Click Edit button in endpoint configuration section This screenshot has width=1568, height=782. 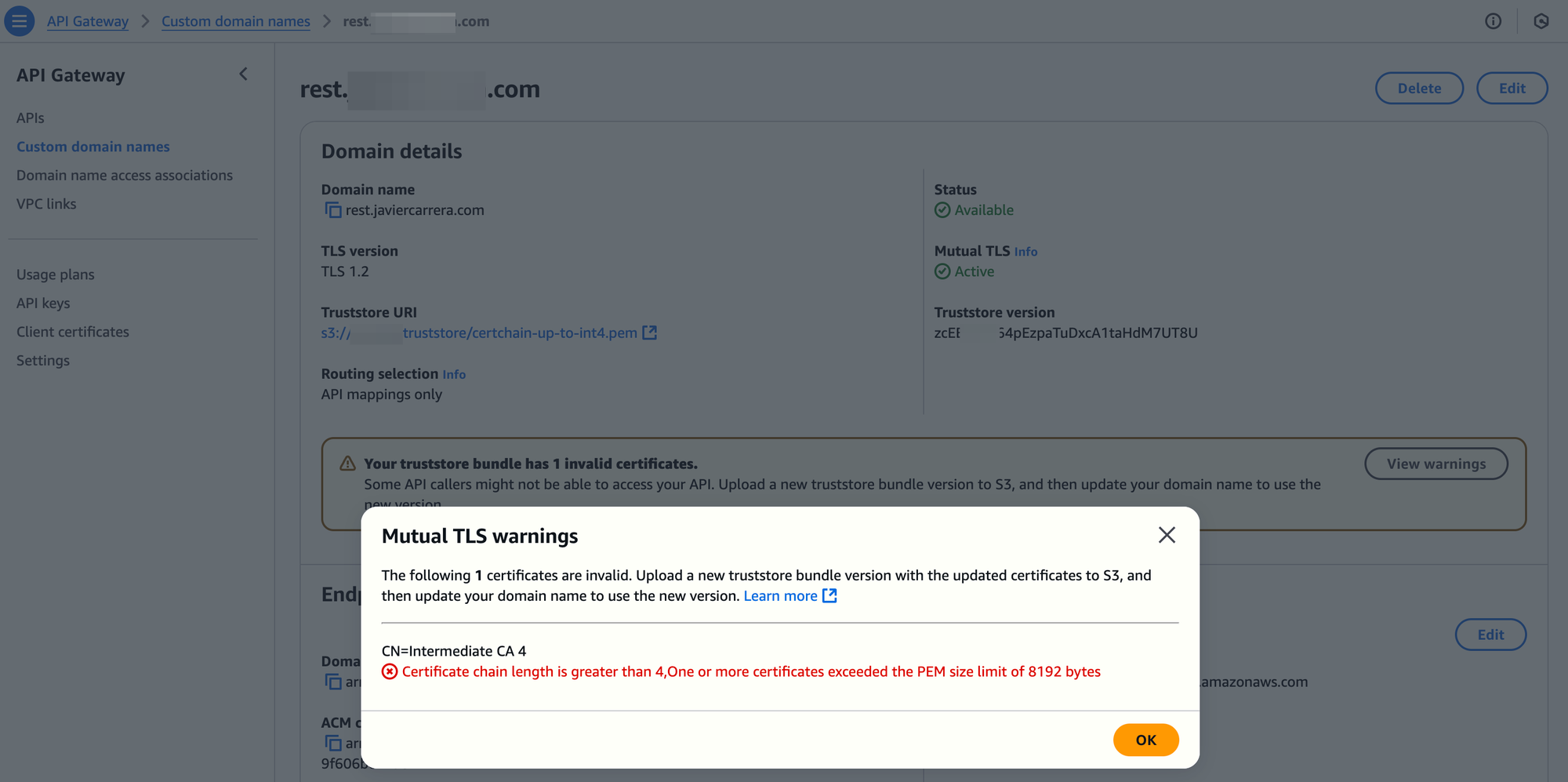pos(1490,635)
